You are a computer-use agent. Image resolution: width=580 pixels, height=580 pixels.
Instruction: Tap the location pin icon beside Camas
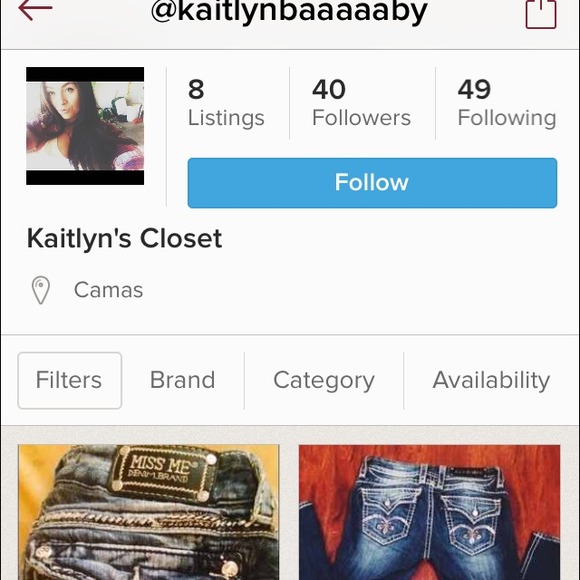pos(41,290)
